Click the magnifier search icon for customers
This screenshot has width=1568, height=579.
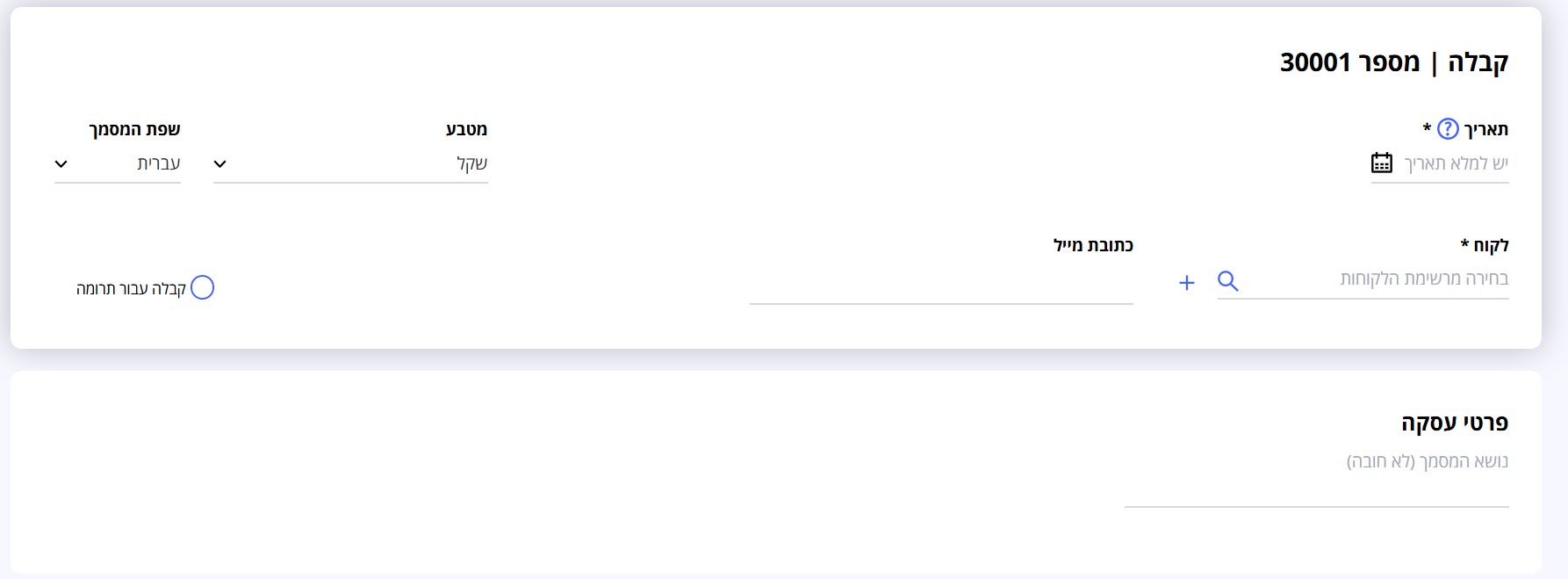[x=1228, y=281]
